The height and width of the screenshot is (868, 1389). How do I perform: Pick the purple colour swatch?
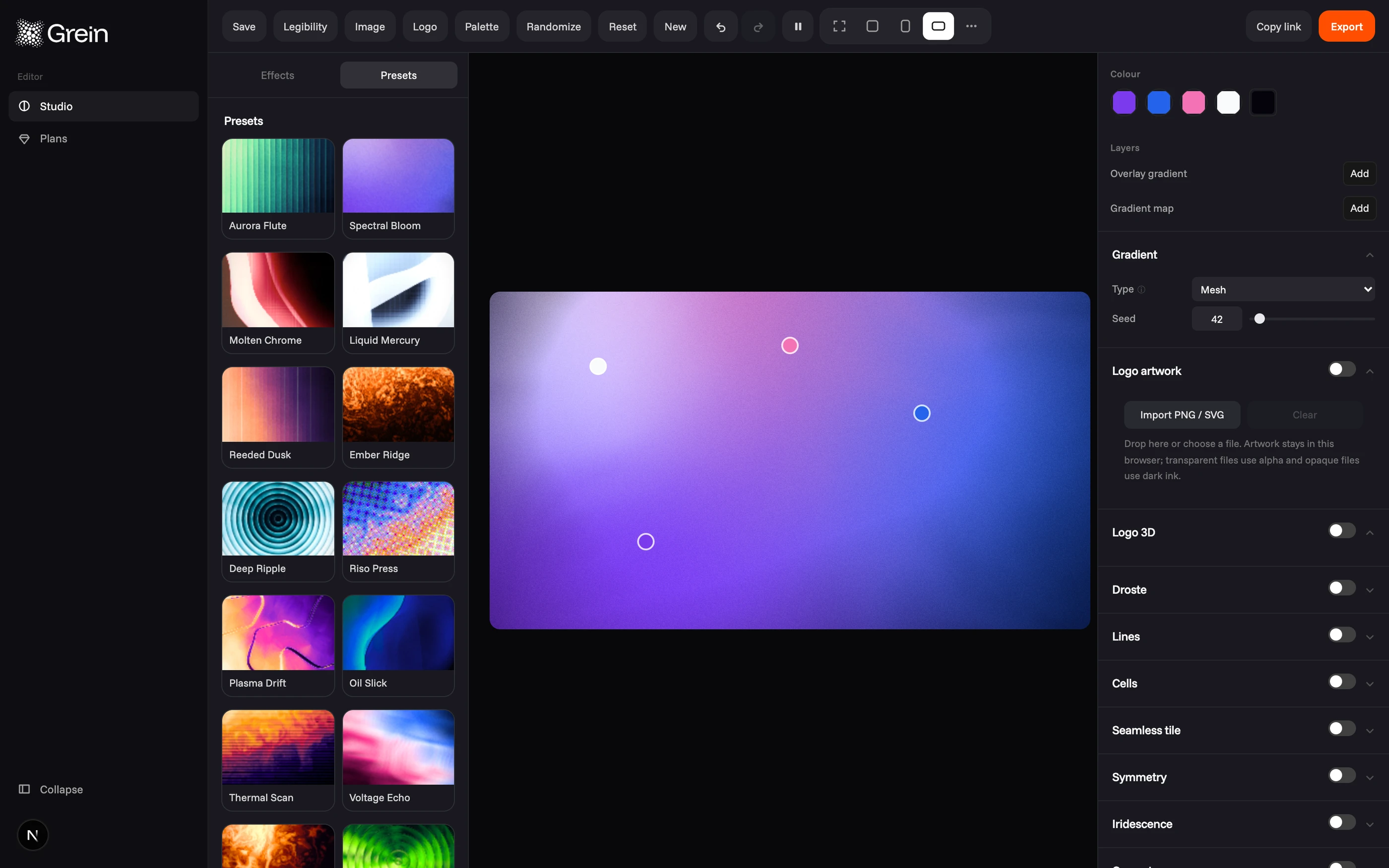coord(1124,103)
